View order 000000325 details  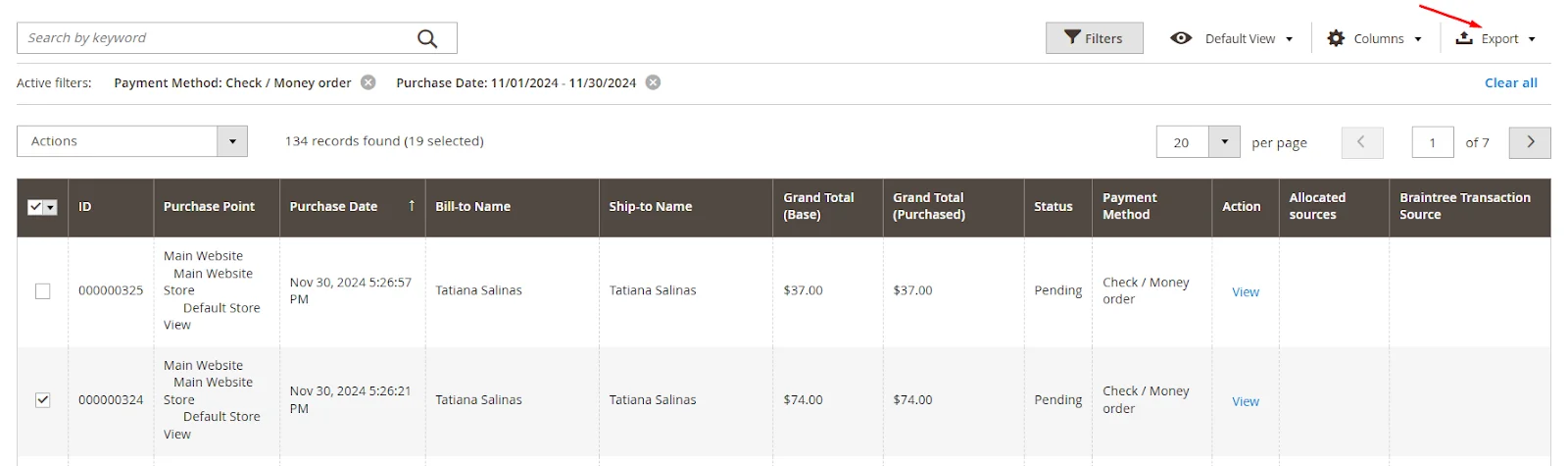(x=1246, y=292)
